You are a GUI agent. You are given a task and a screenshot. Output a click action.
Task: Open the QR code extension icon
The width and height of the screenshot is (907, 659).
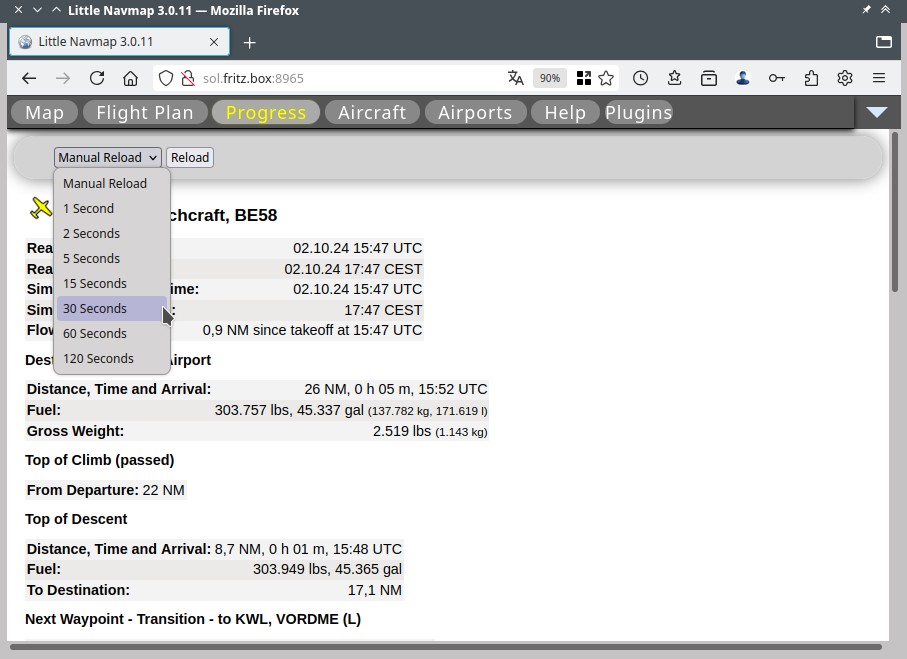pos(584,78)
